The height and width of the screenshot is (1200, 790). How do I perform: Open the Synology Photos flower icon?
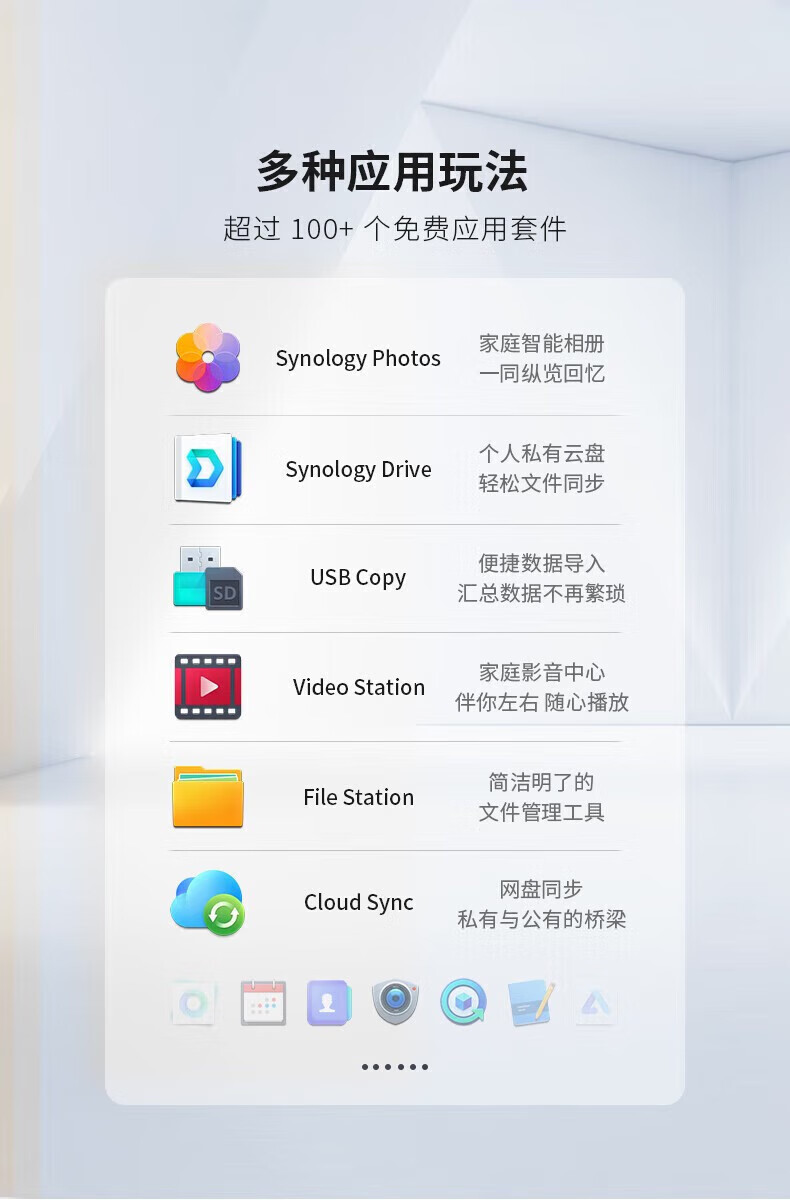pos(208,358)
